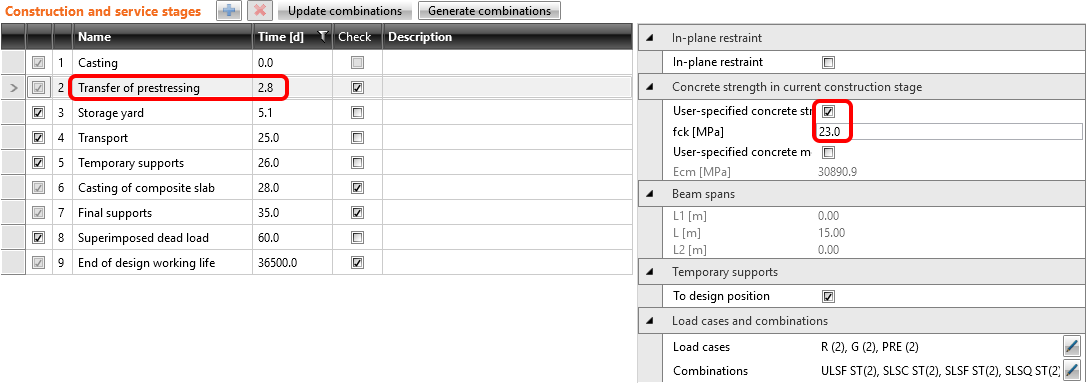This screenshot has width=1086, height=383.
Task: Click the Generate combinations button
Action: click(489, 11)
